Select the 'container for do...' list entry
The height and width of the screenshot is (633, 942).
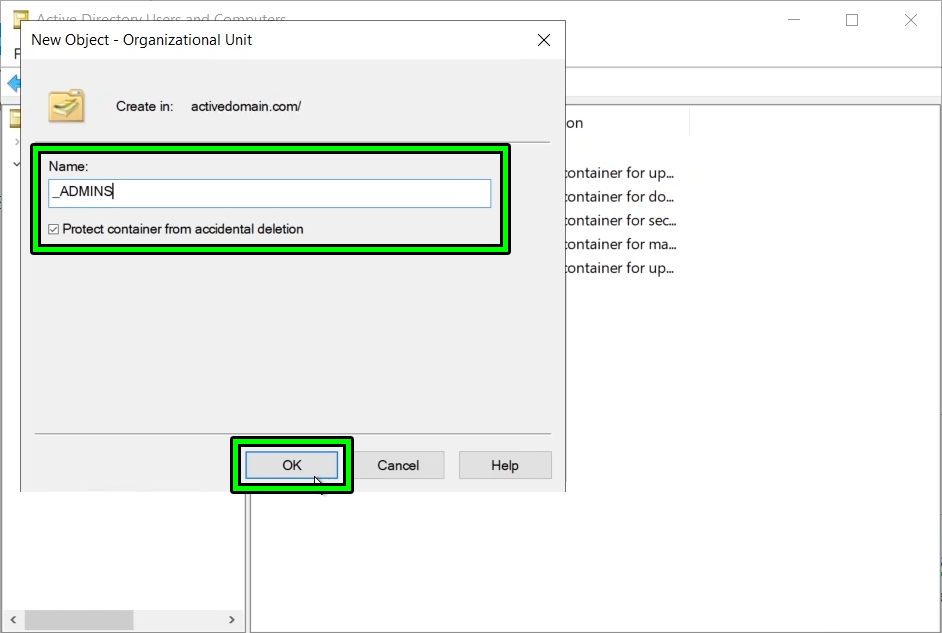(x=622, y=196)
